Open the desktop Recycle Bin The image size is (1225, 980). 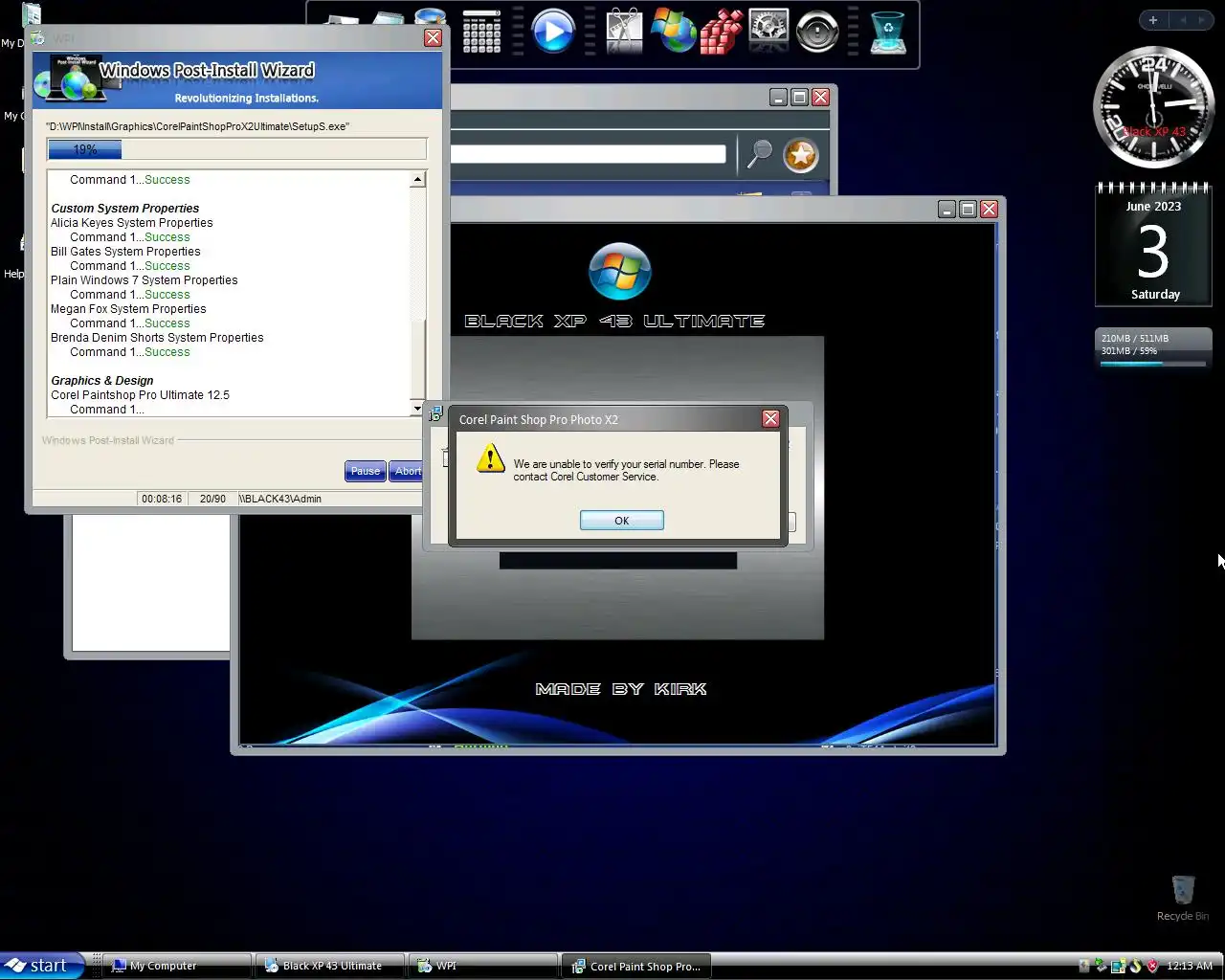coord(1183,898)
